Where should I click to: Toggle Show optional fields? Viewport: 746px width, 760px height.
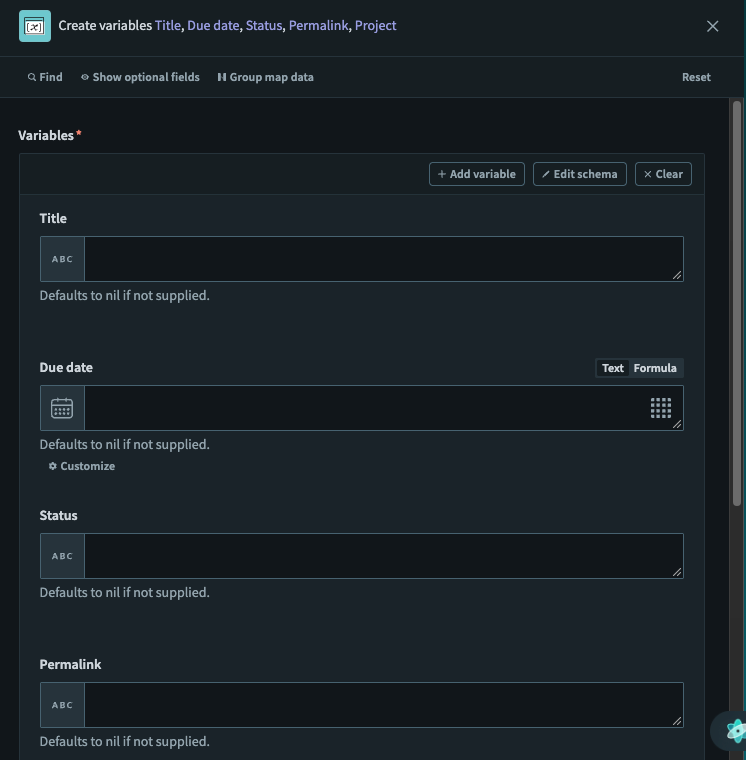(x=140, y=77)
